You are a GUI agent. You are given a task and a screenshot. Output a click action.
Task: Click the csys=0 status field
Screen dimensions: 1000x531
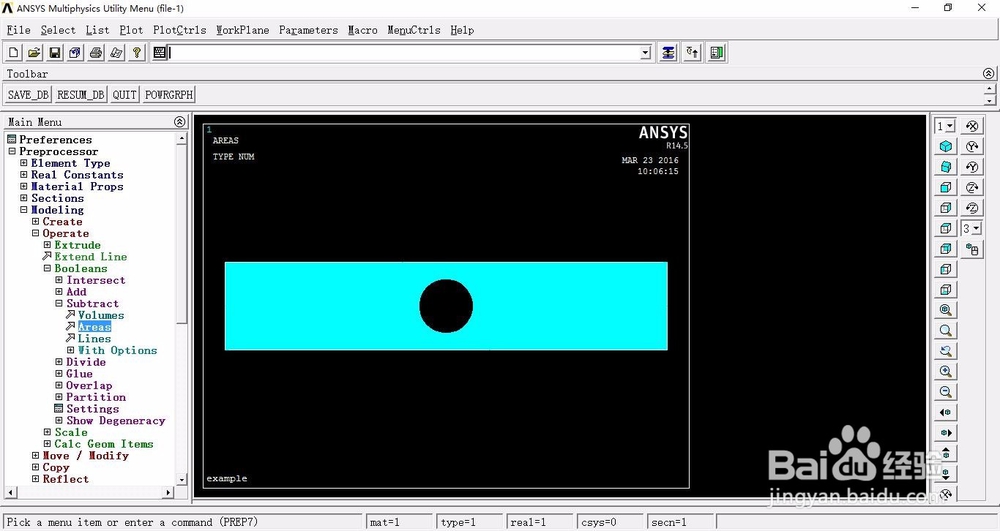[610, 522]
